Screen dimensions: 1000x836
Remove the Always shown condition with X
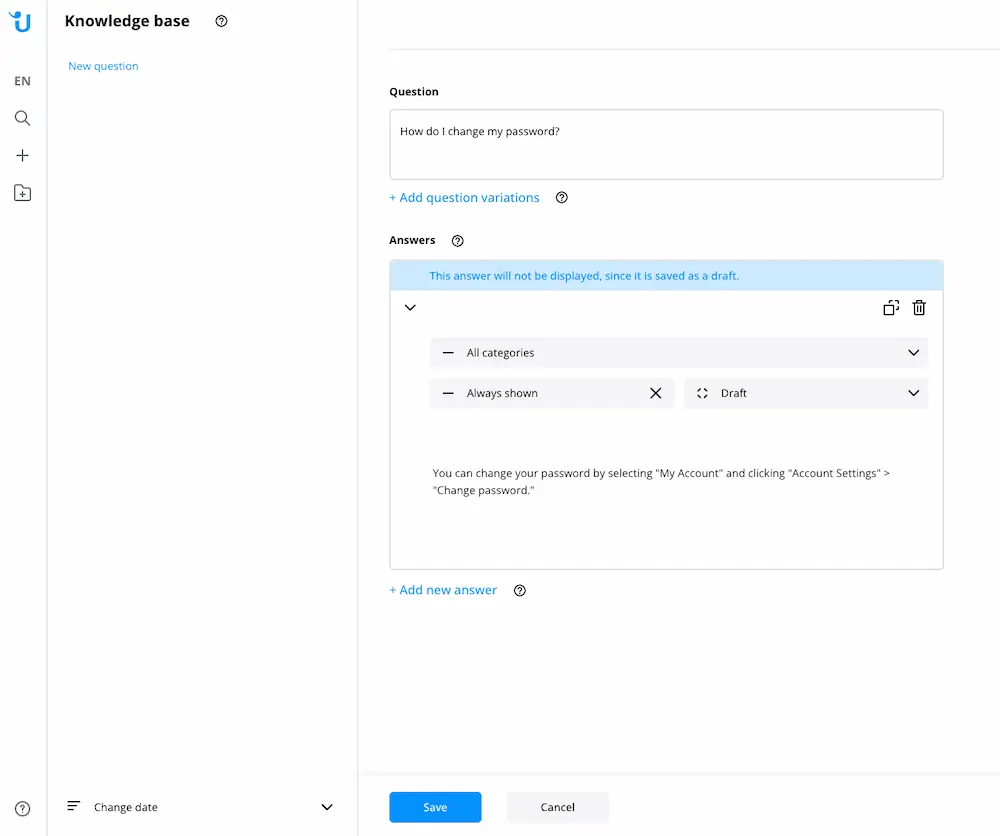coord(656,394)
